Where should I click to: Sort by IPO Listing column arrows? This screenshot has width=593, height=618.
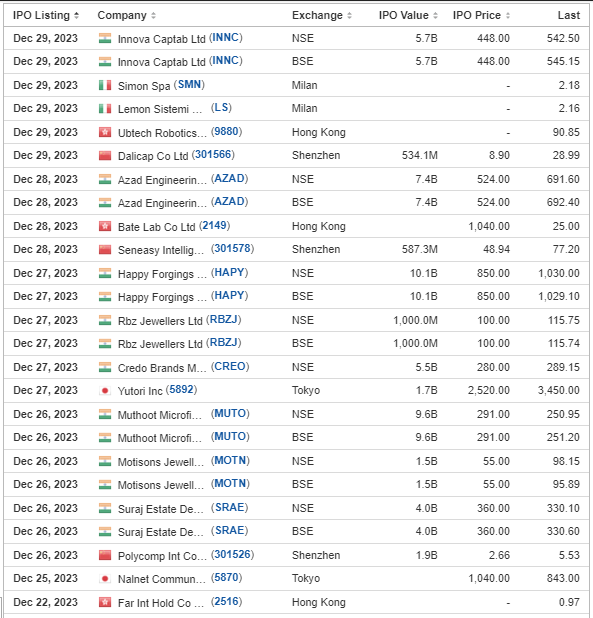point(76,15)
